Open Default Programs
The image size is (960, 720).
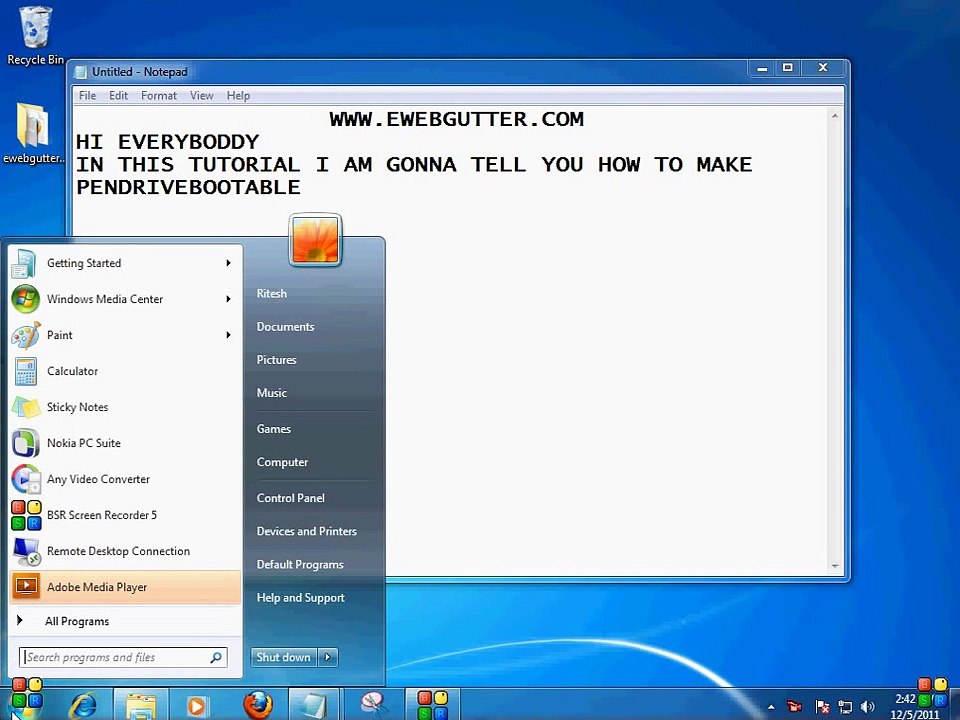click(300, 564)
